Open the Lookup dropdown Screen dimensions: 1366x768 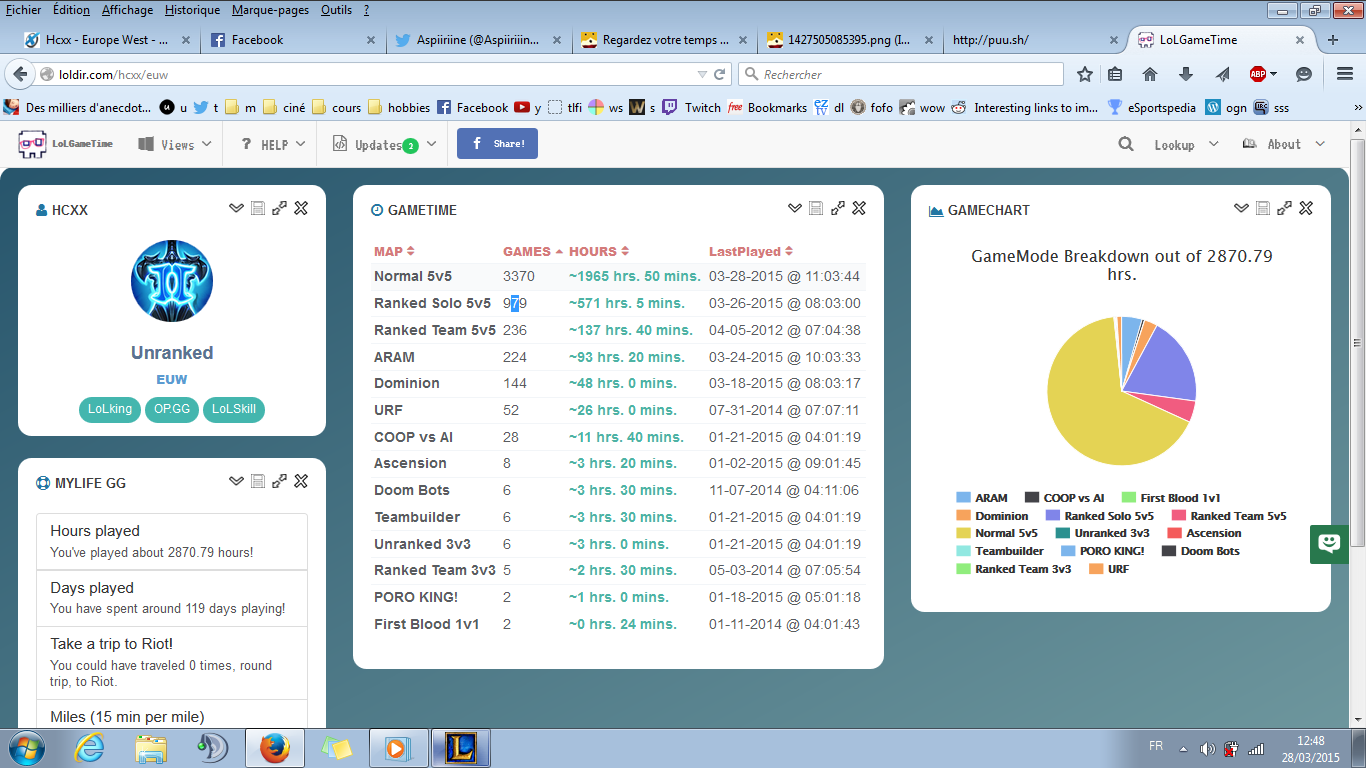pyautogui.click(x=1186, y=144)
